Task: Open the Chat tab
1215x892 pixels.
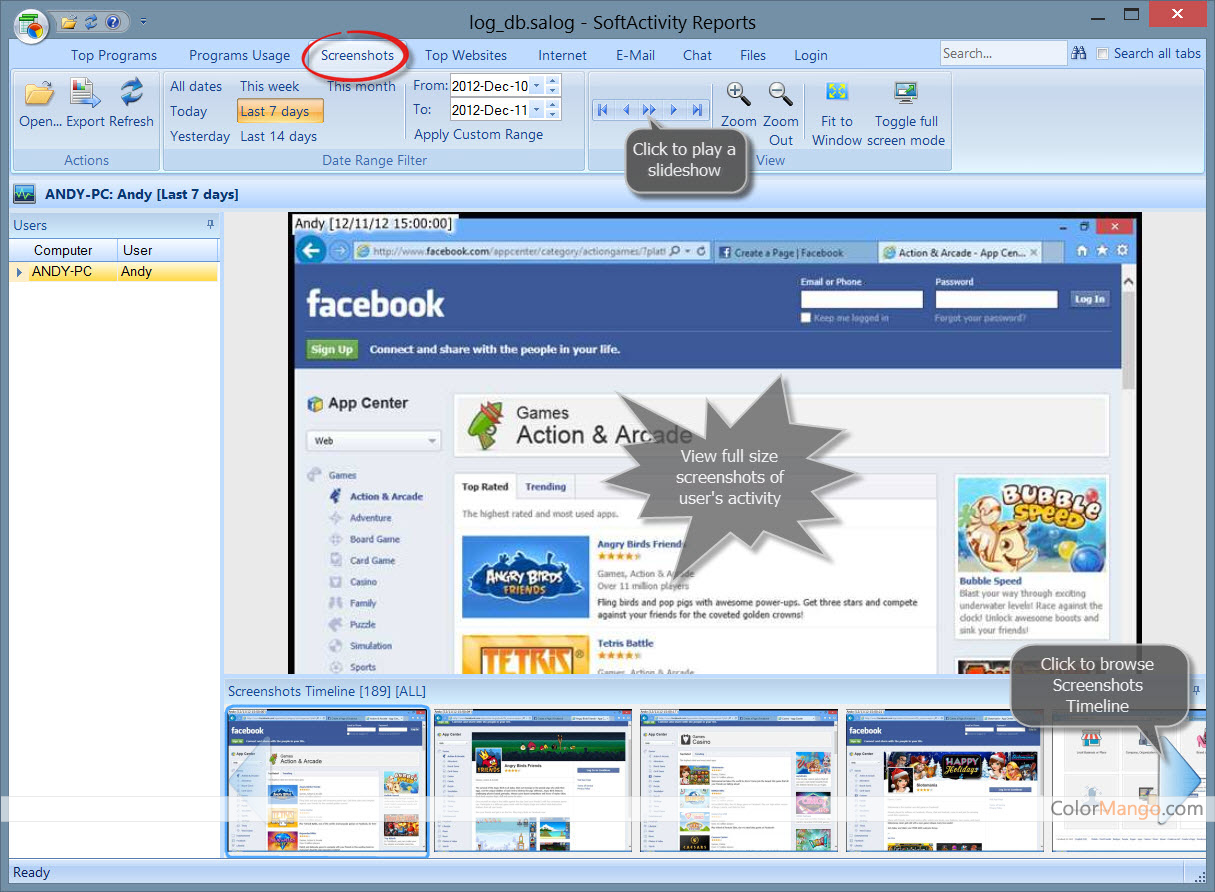Action: 698,55
